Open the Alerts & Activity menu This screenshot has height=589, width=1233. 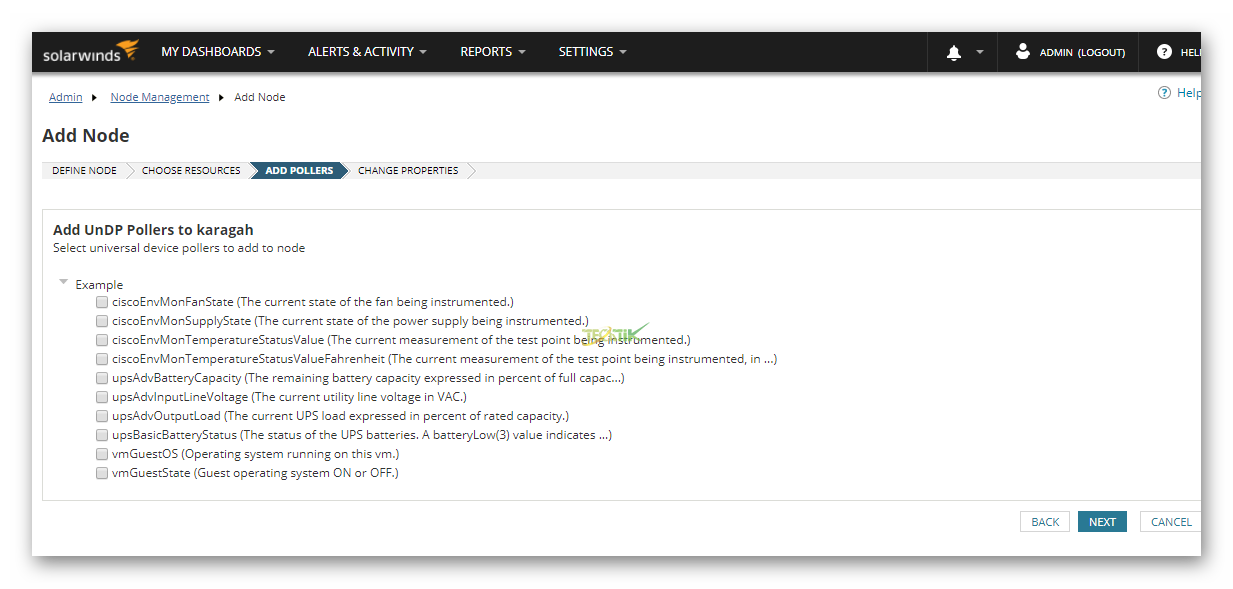pyautogui.click(x=367, y=52)
